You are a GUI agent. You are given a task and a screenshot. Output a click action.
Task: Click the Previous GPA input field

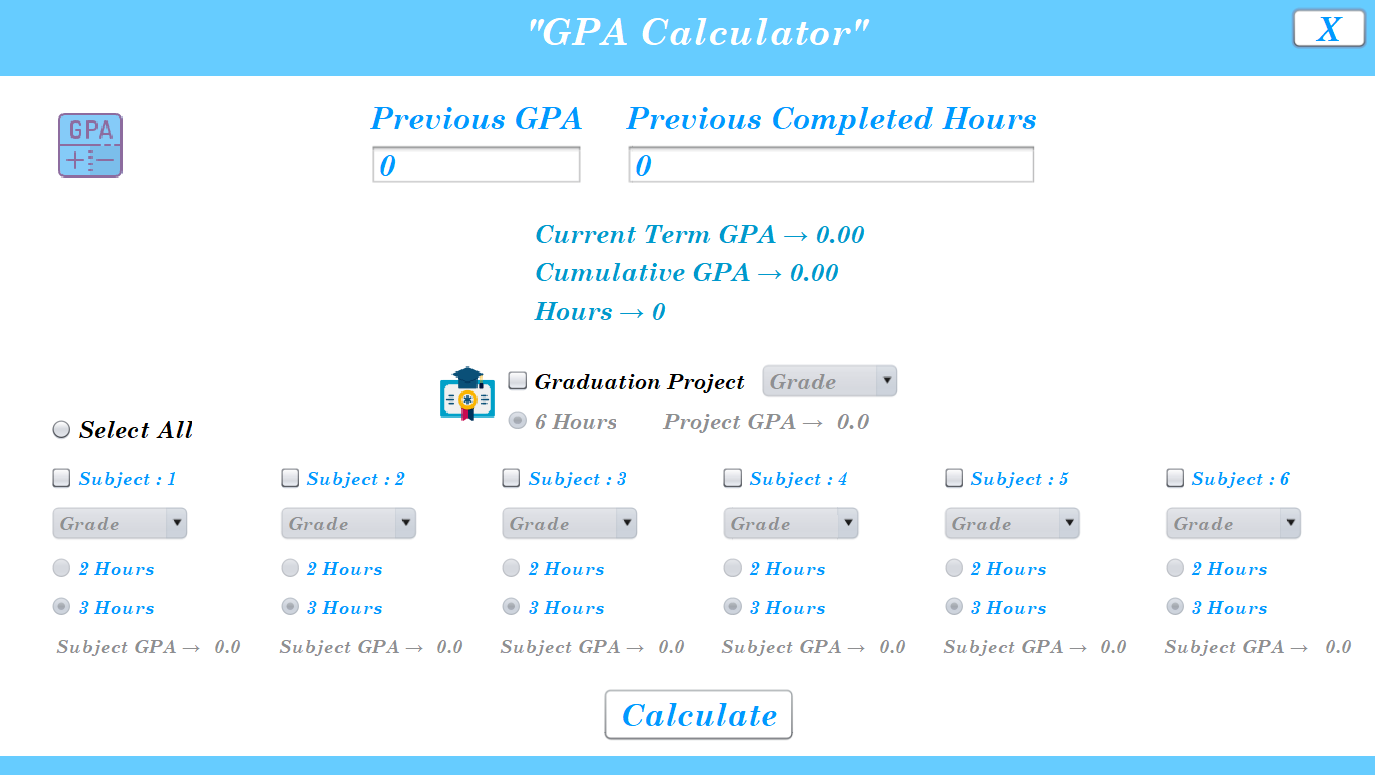pos(476,164)
